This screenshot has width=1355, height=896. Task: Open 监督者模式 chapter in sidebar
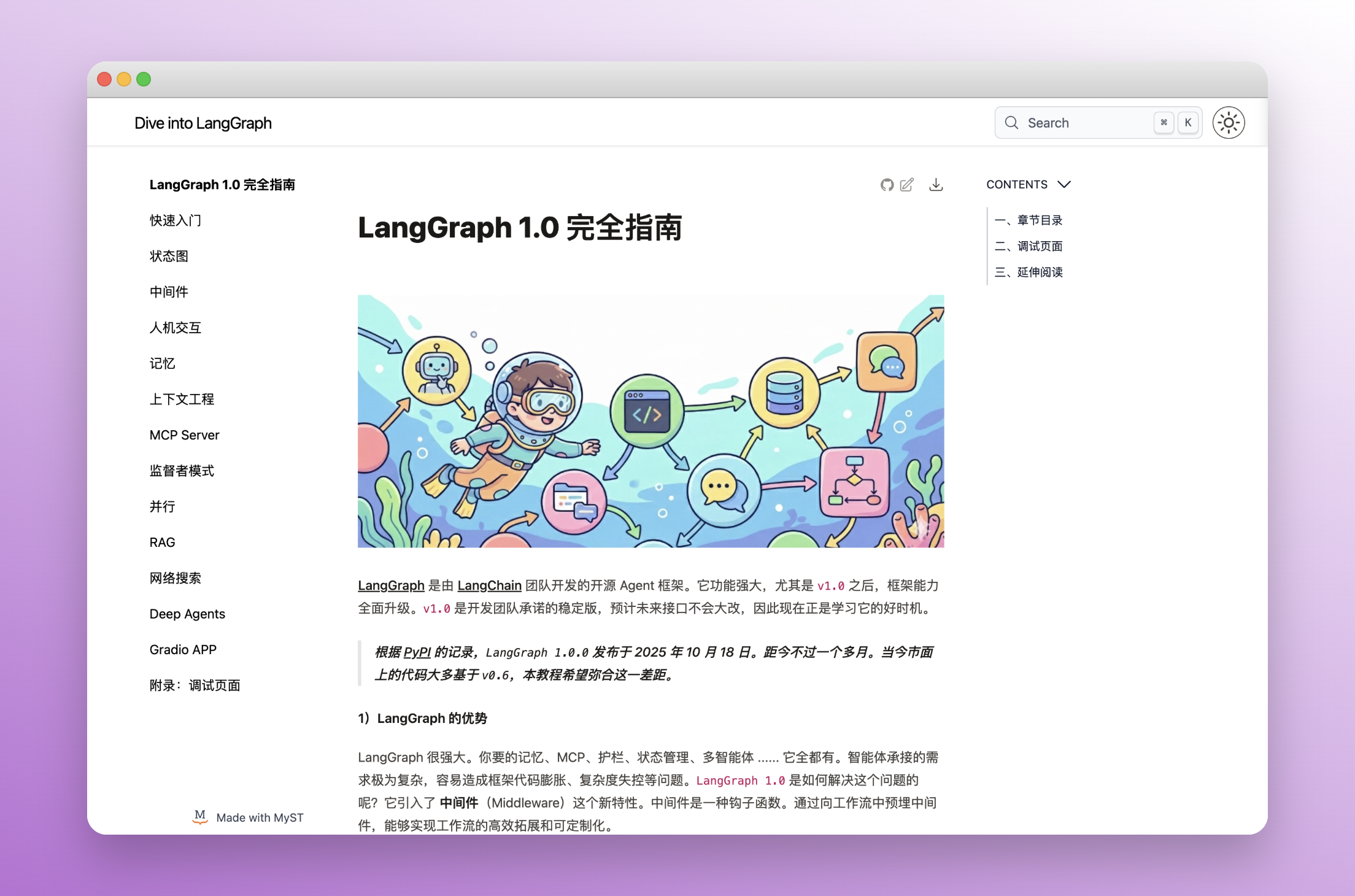pos(182,471)
